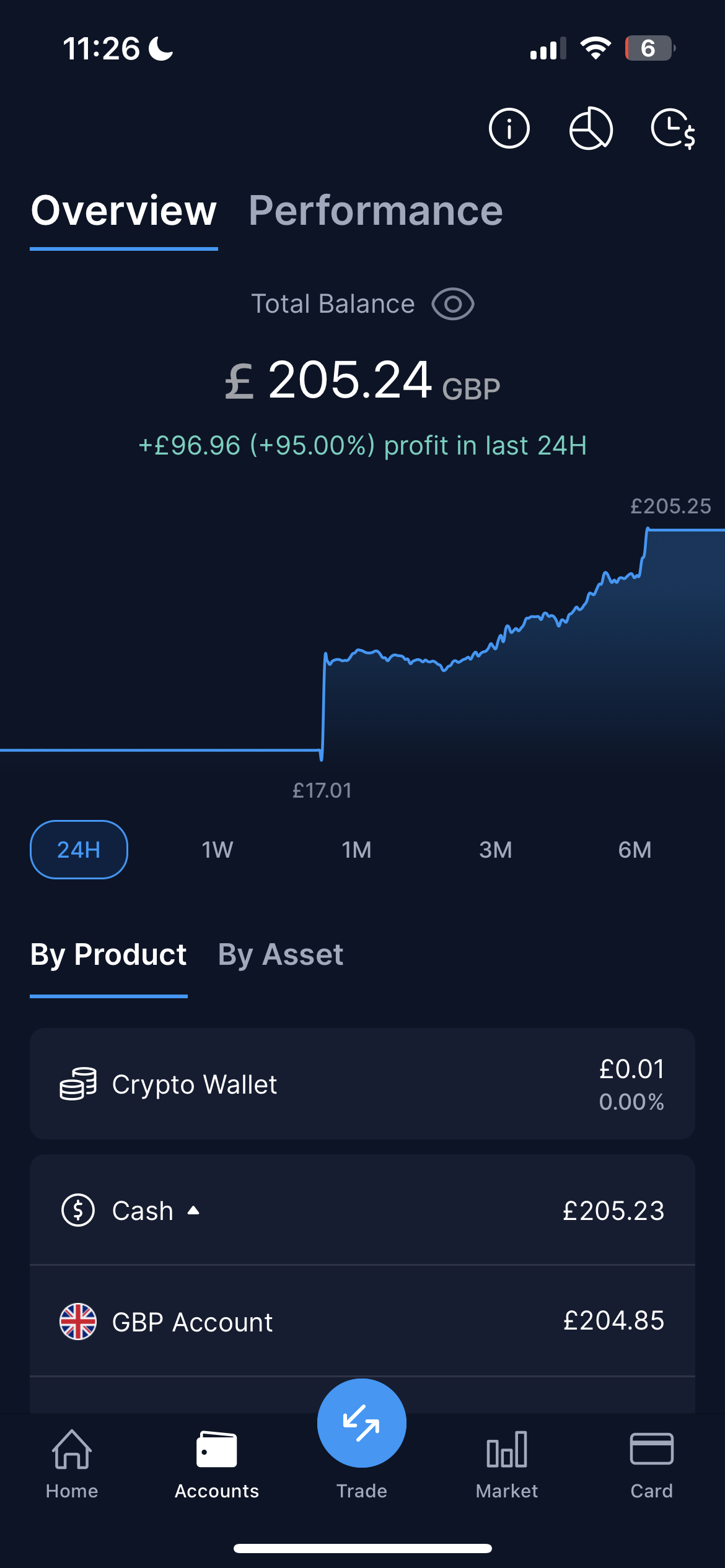The width and height of the screenshot is (725, 1568).
Task: Switch to the By Asset tab
Action: click(x=281, y=954)
